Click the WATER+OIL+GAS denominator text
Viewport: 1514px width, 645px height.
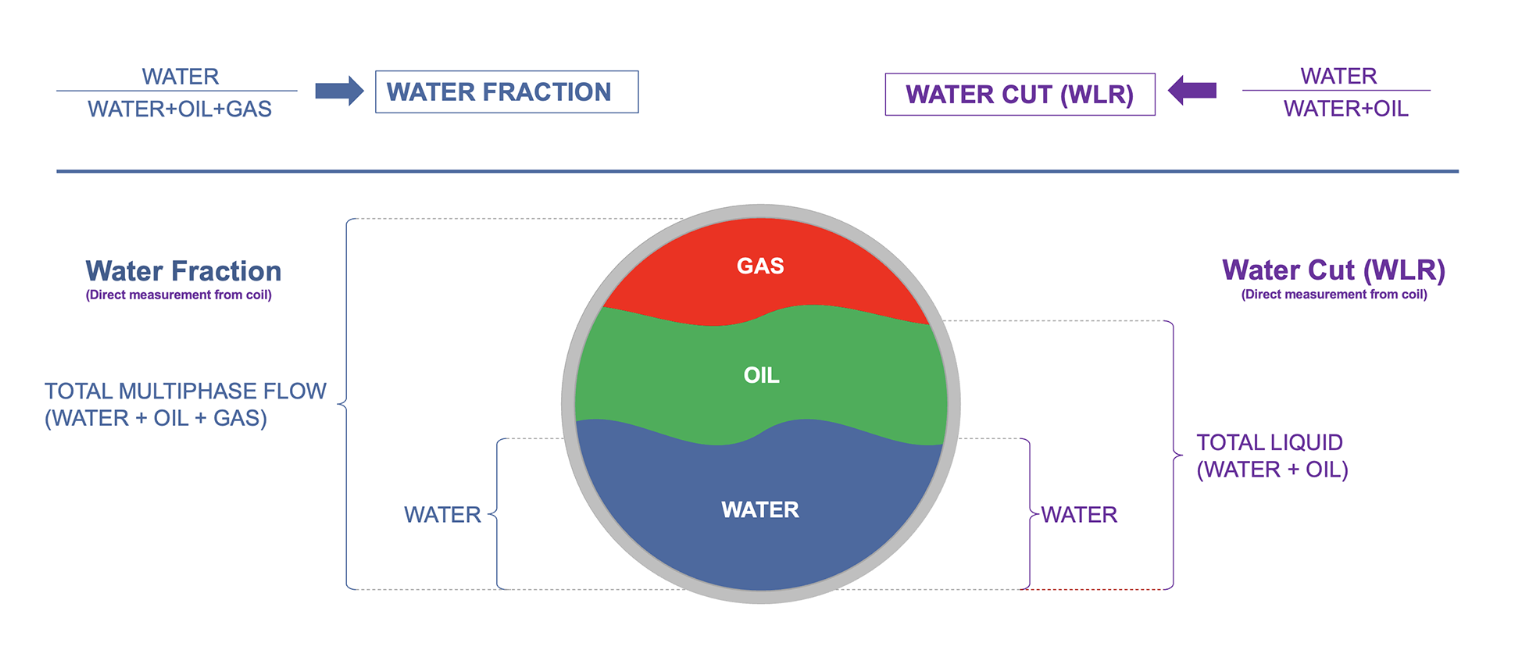point(180,109)
